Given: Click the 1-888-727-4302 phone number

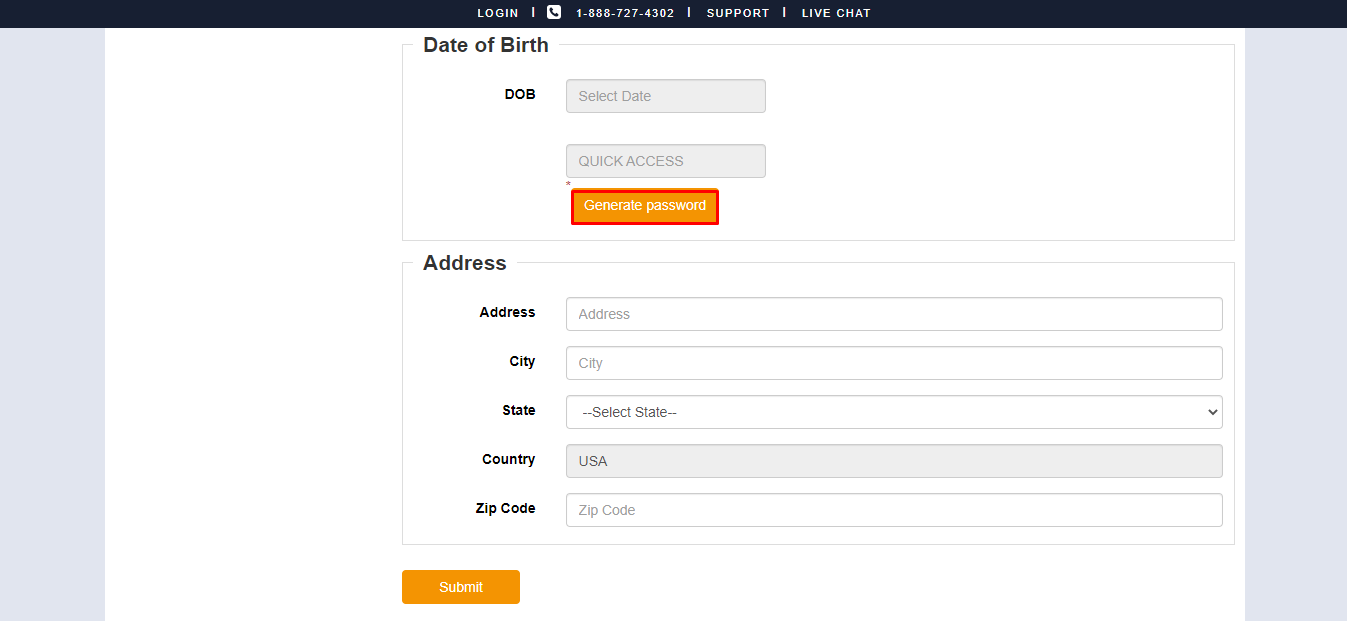Looking at the screenshot, I should click(x=625, y=13).
